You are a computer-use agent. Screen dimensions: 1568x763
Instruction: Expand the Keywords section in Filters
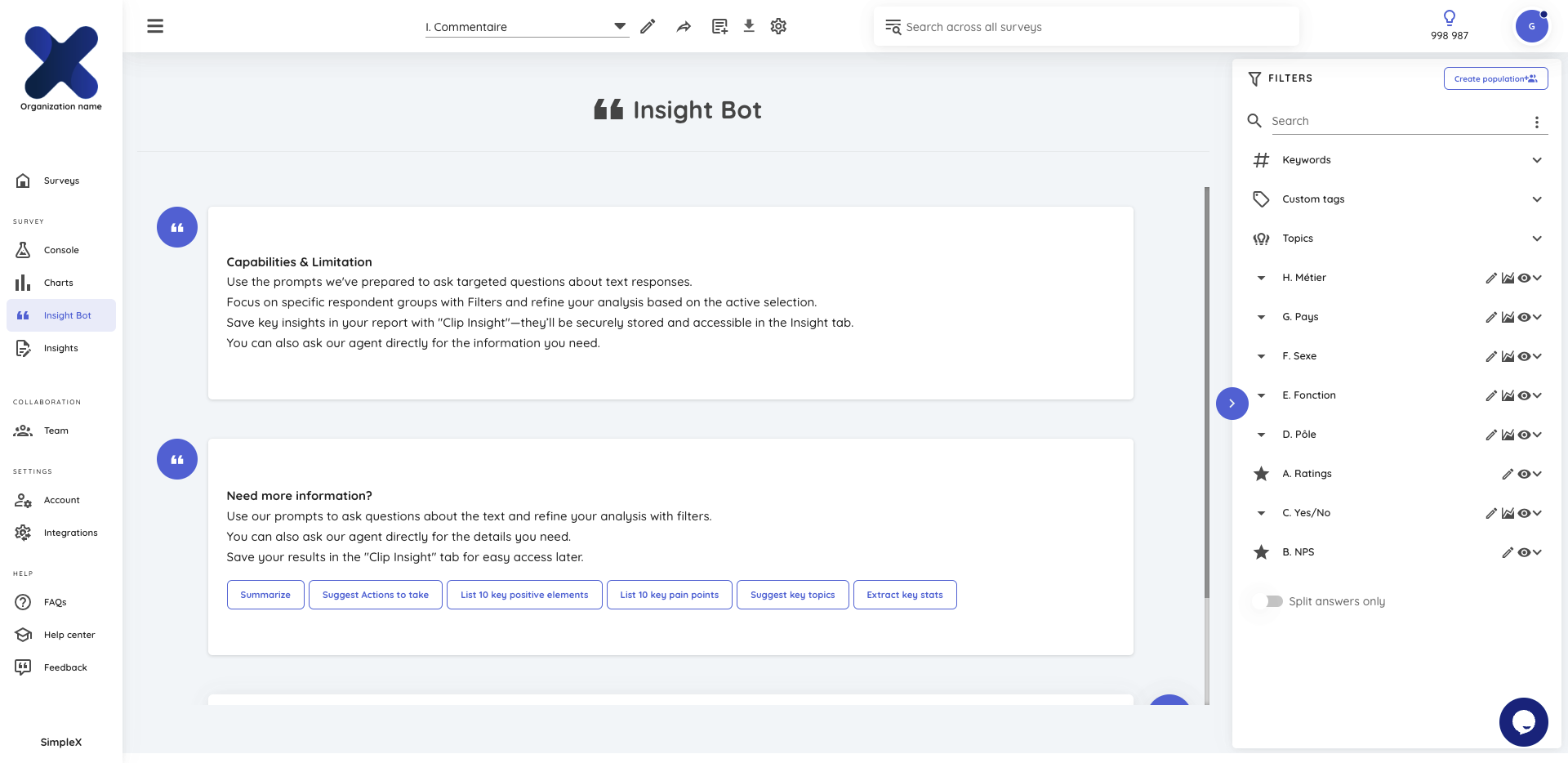pos(1538,160)
